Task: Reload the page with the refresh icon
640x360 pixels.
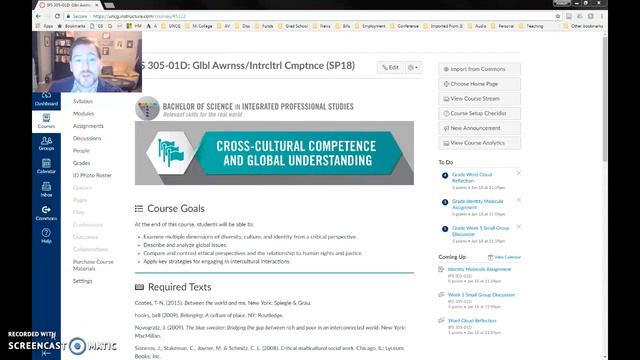Action: click(x=57, y=16)
